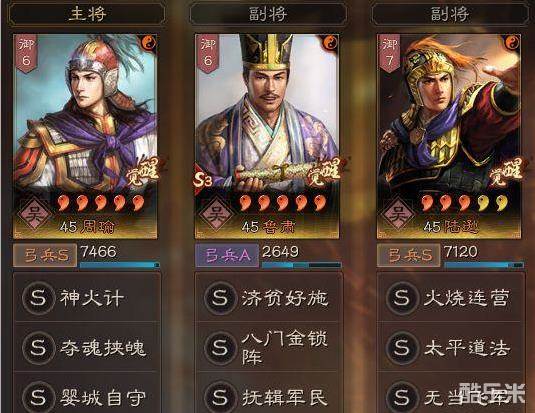Tap the S3 season badge on 鲁肃
Screen dimensions: 535x413
click(203, 180)
